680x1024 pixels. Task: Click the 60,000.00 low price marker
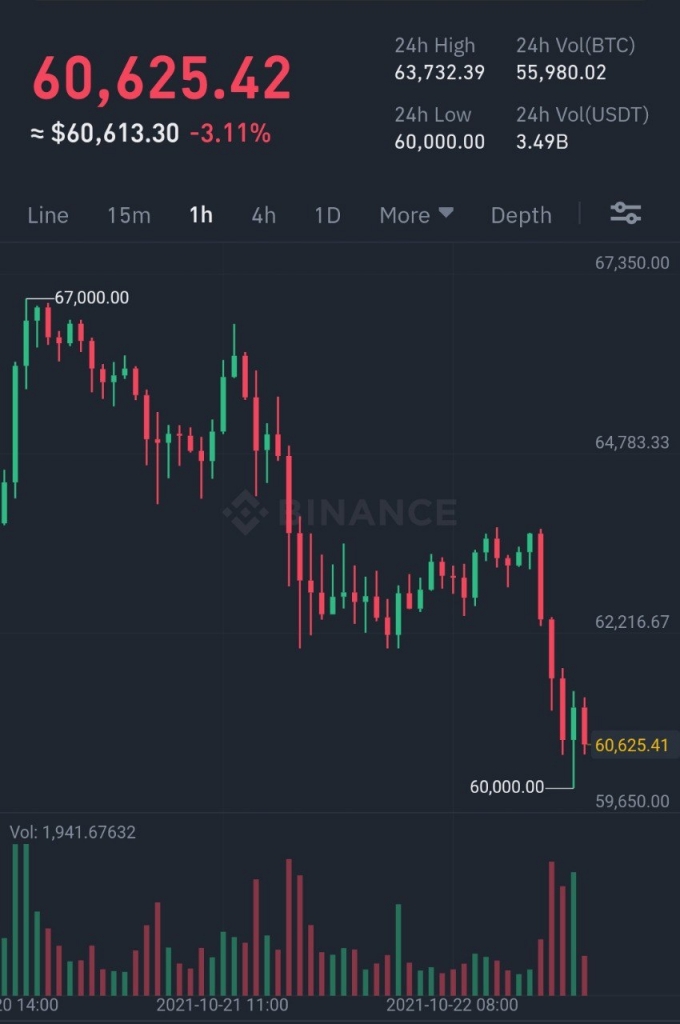pyautogui.click(x=506, y=787)
